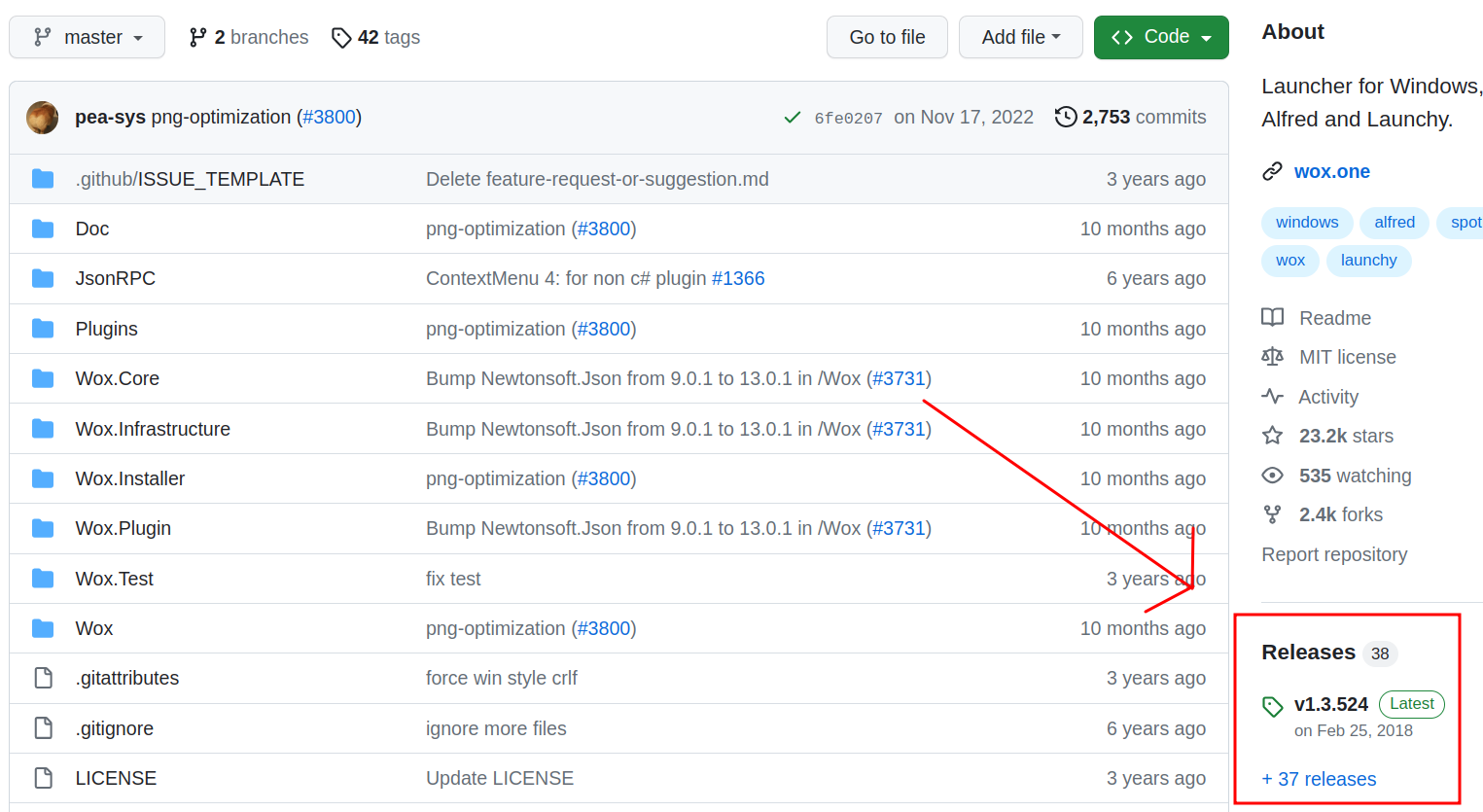Screen dimensions: 1483x812
Task: Open release v1.3.524
Action: (1331, 704)
